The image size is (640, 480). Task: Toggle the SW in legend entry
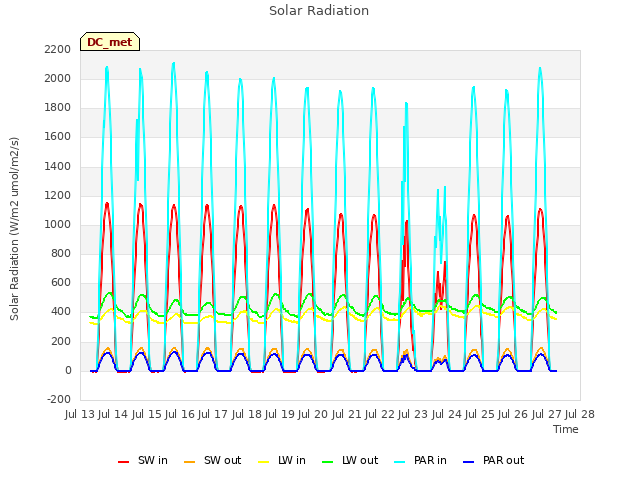pyautogui.click(x=142, y=461)
